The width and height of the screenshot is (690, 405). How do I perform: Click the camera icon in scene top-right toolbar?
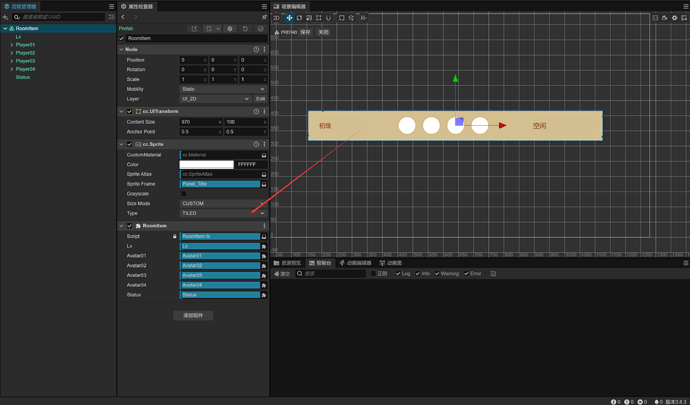(664, 18)
